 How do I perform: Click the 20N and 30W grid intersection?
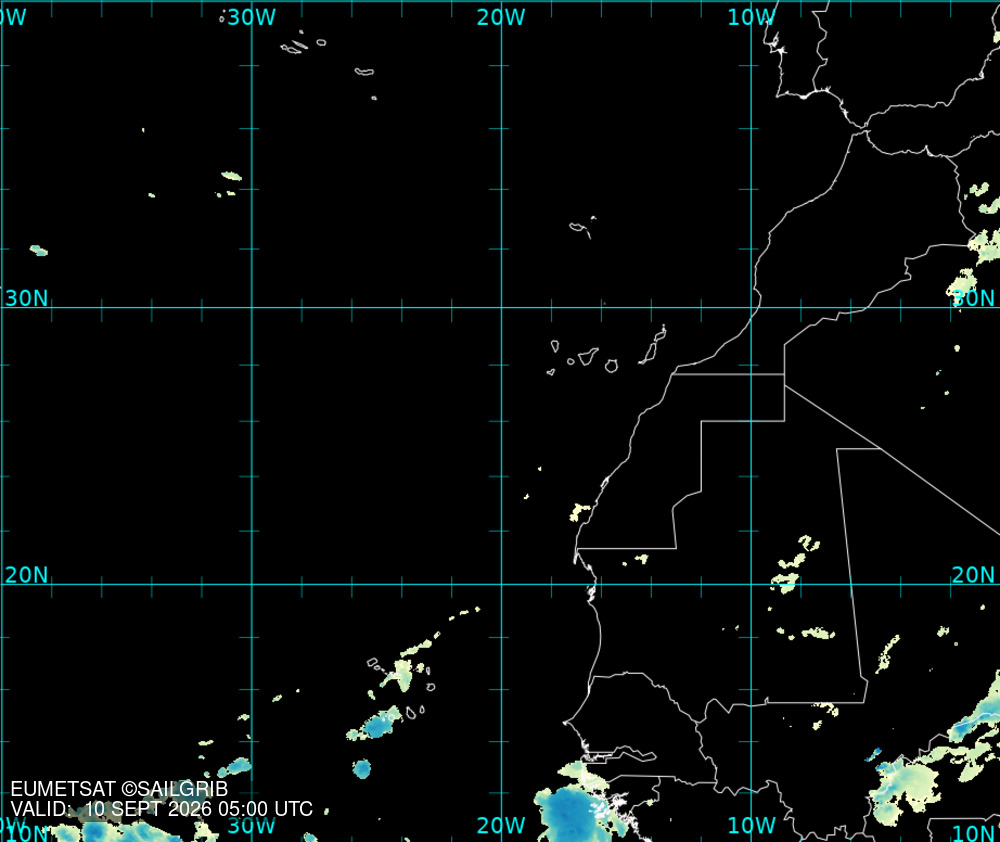[x=252, y=584]
